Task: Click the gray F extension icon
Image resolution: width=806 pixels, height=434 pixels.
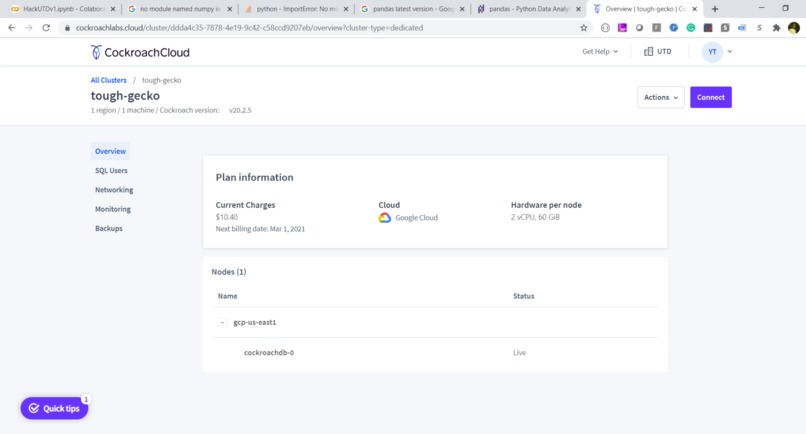Action: pos(656,28)
